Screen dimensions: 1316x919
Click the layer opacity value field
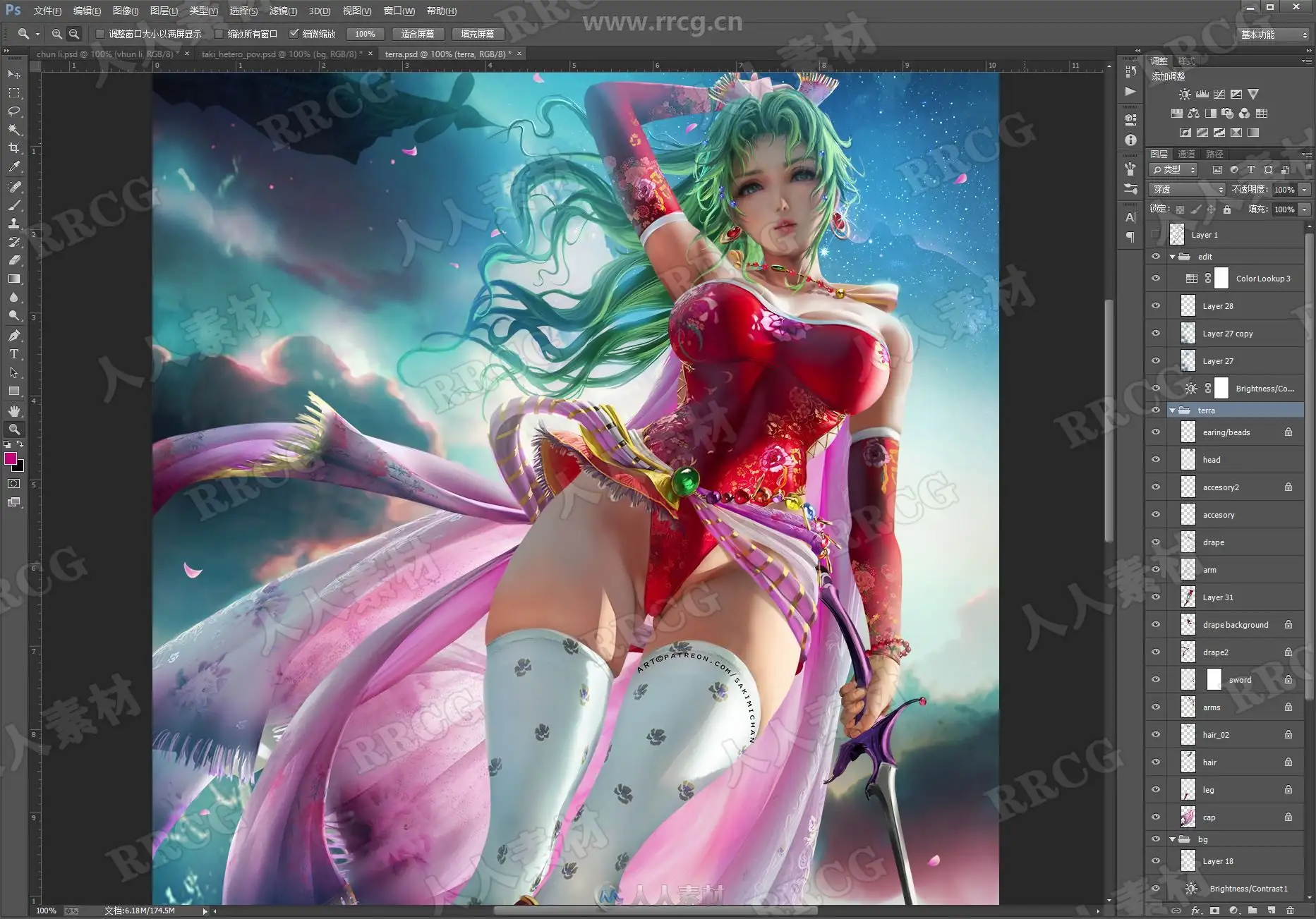pos(1284,190)
